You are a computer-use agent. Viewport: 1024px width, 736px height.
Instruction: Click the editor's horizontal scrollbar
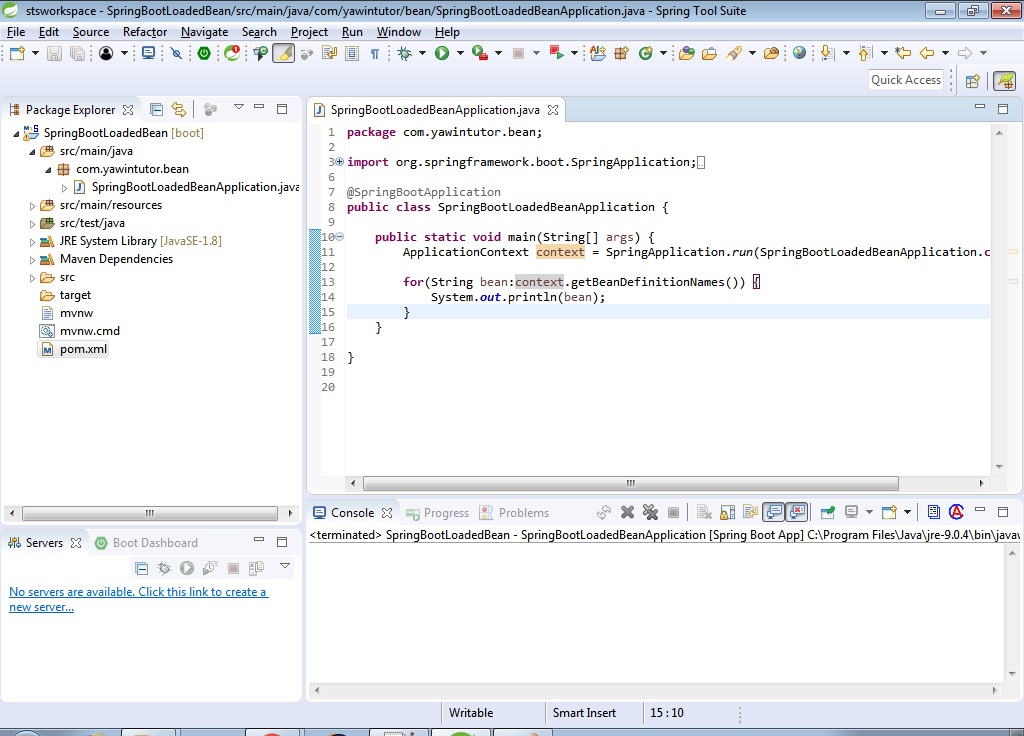[629, 483]
